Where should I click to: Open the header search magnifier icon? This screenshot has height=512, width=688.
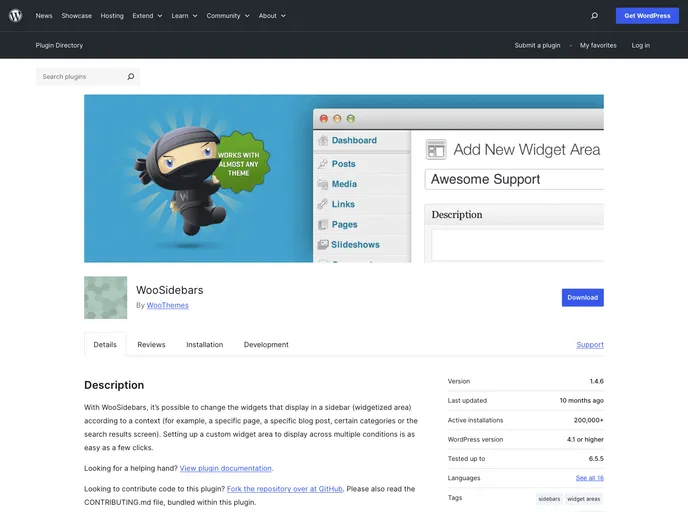click(x=594, y=16)
